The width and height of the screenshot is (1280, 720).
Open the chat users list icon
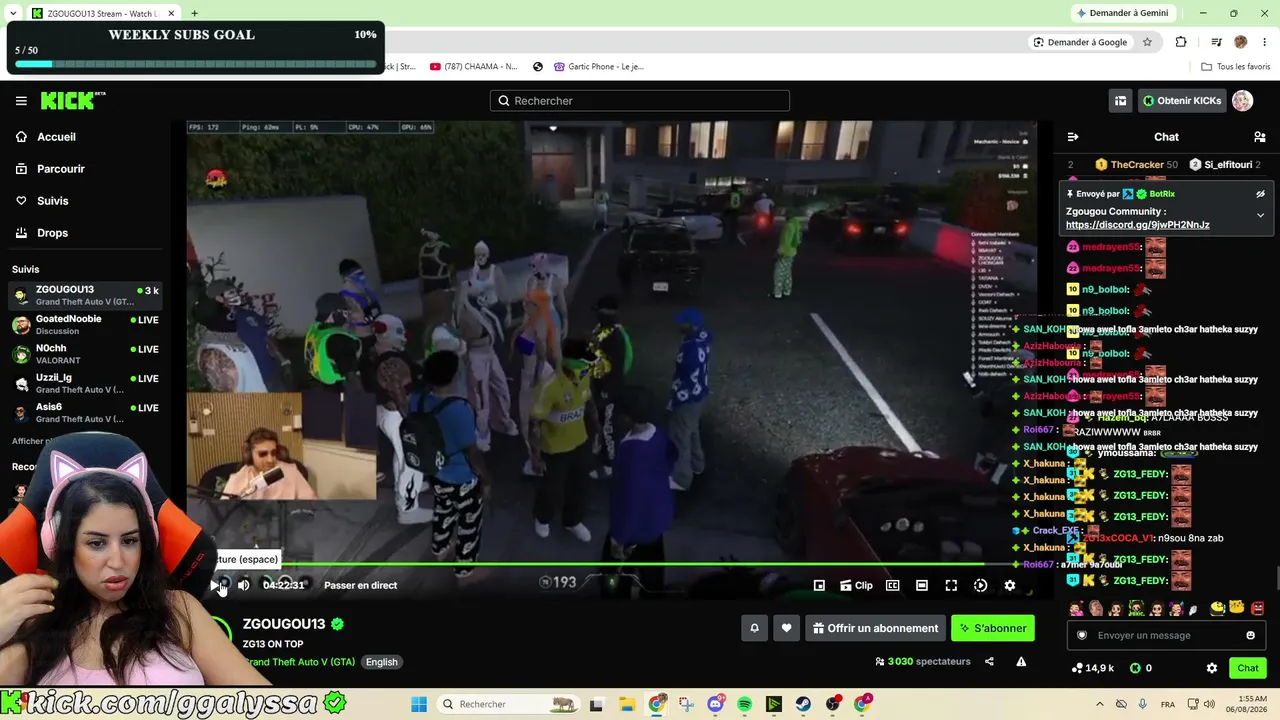1260,137
